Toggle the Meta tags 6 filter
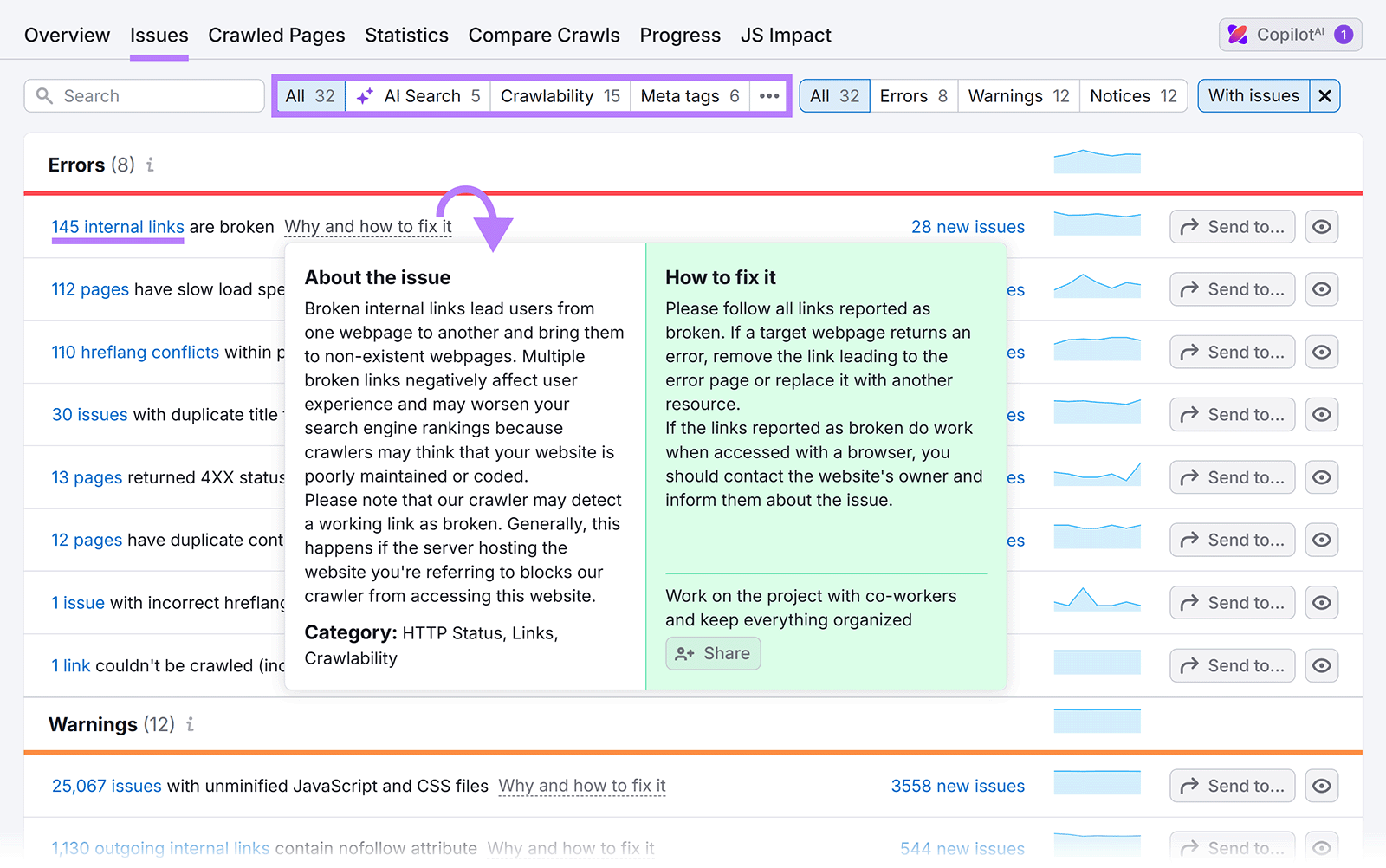 coord(689,95)
